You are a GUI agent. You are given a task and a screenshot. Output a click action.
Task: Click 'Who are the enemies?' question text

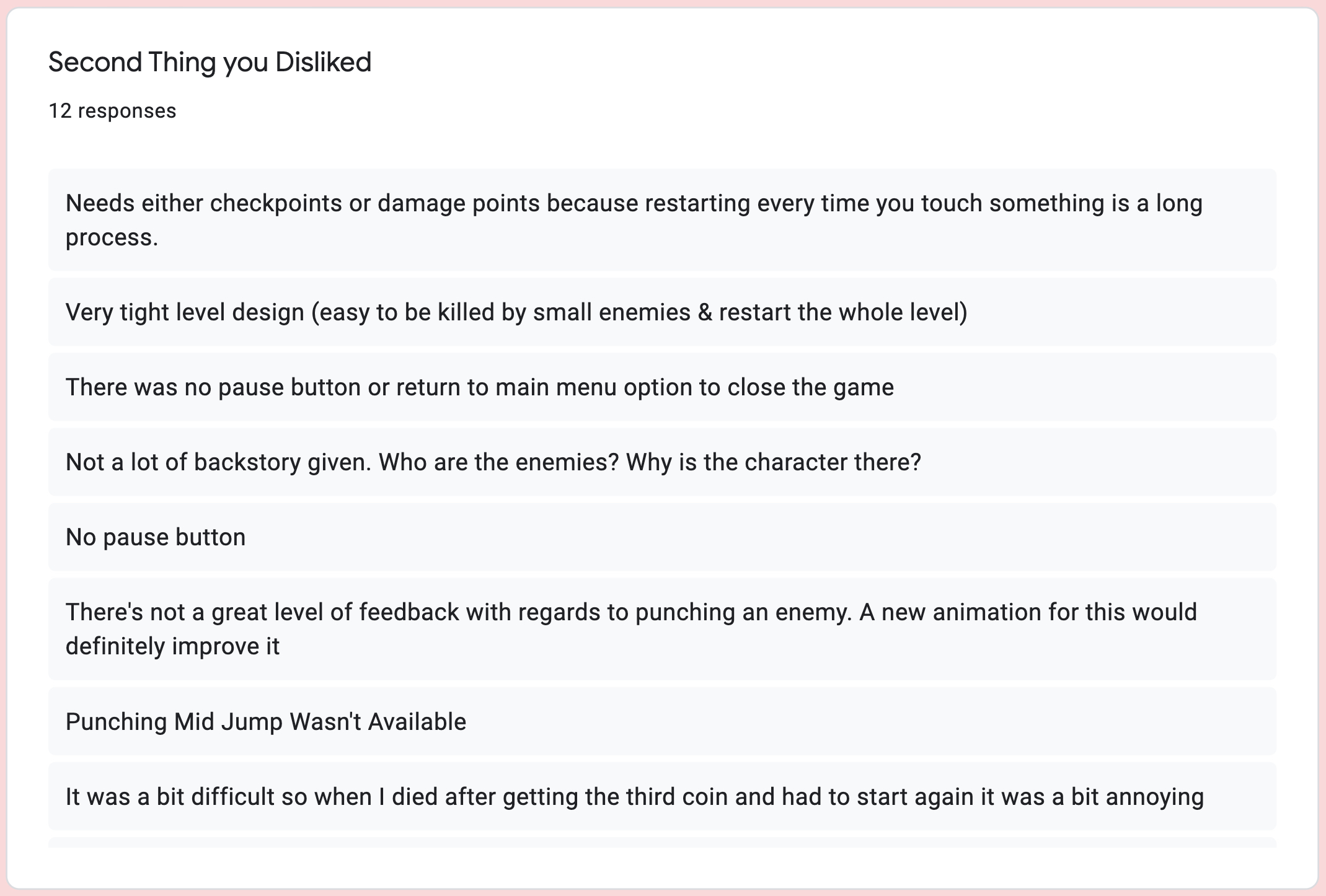(x=499, y=462)
